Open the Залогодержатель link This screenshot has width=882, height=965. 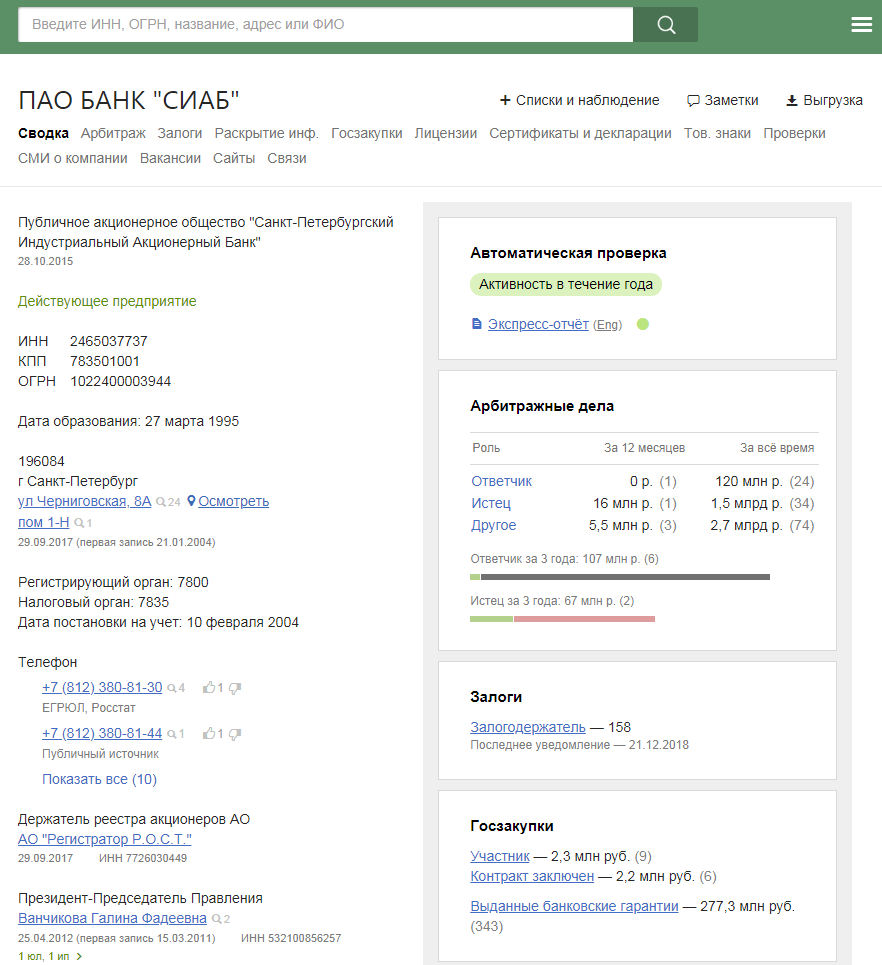[x=527, y=727]
